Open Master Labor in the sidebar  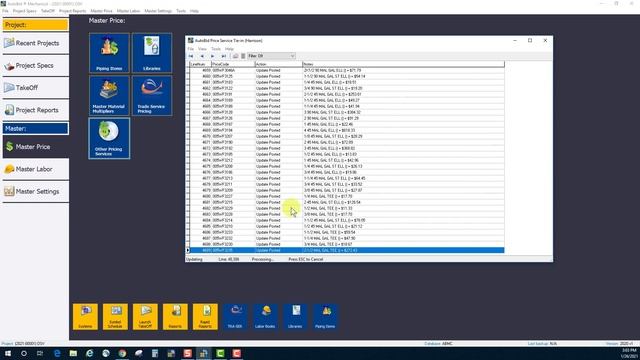click(x=35, y=169)
